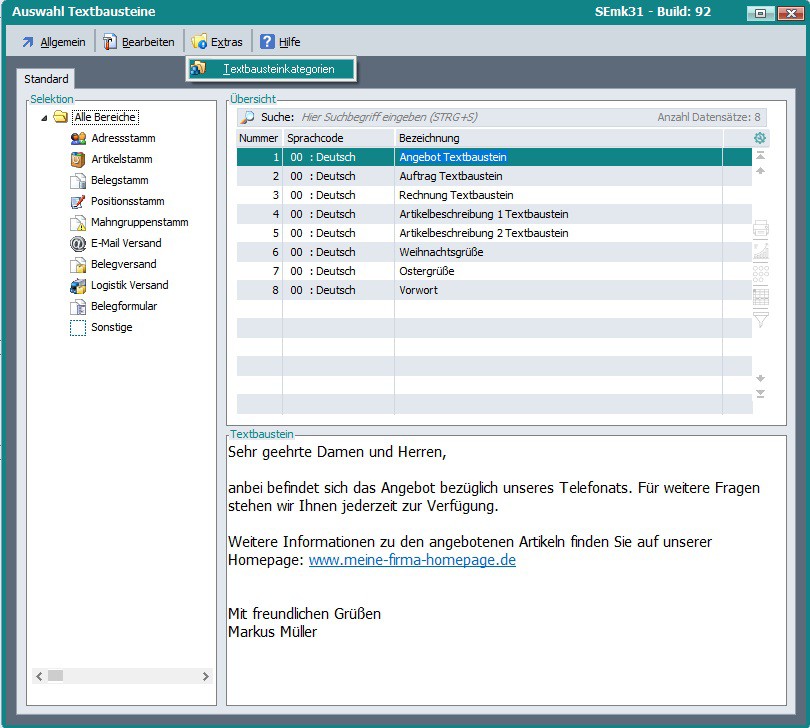Select Belegversand in the Selektion tree

(x=123, y=264)
